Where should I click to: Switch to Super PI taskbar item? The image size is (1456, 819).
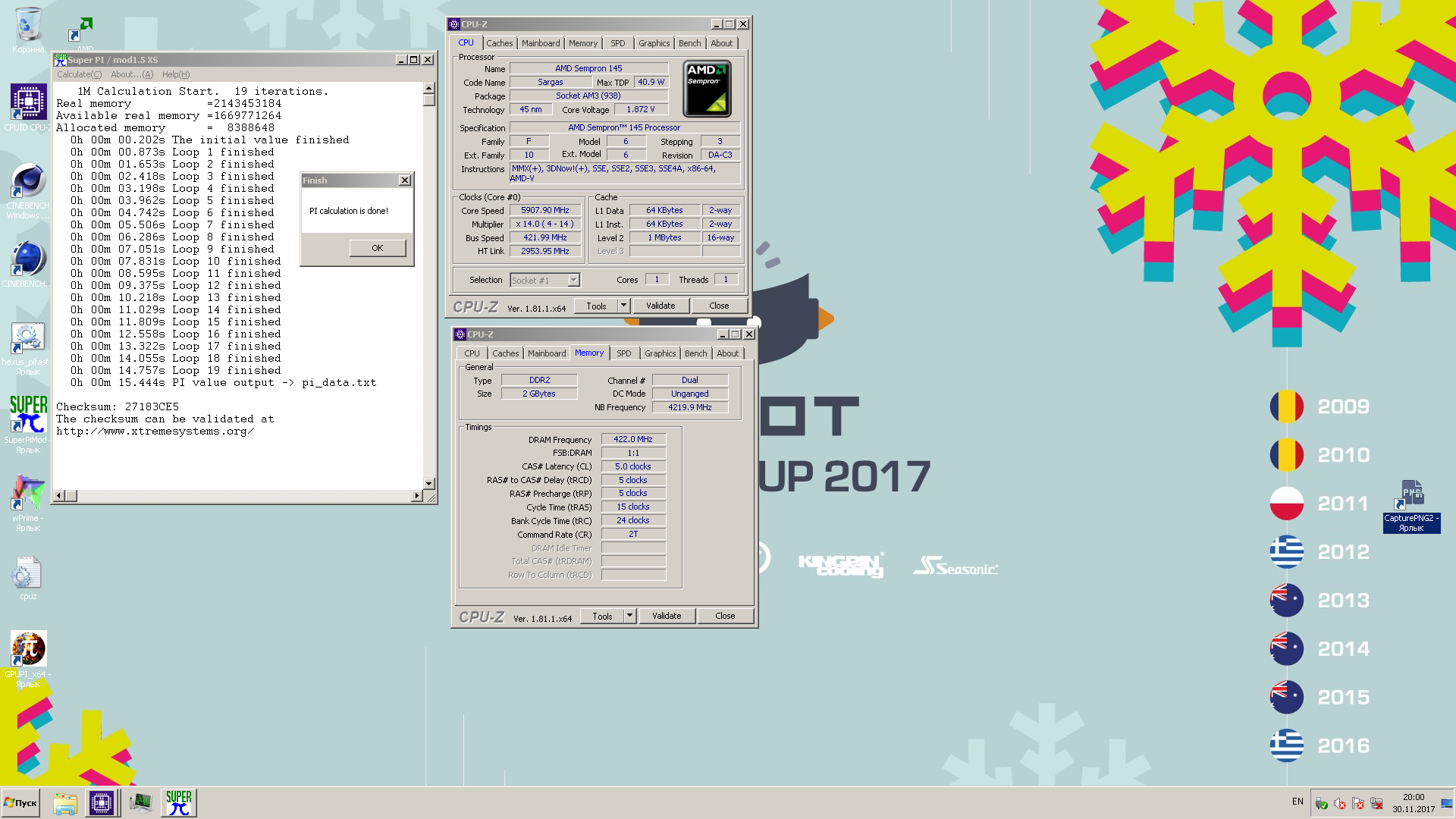click(x=179, y=802)
